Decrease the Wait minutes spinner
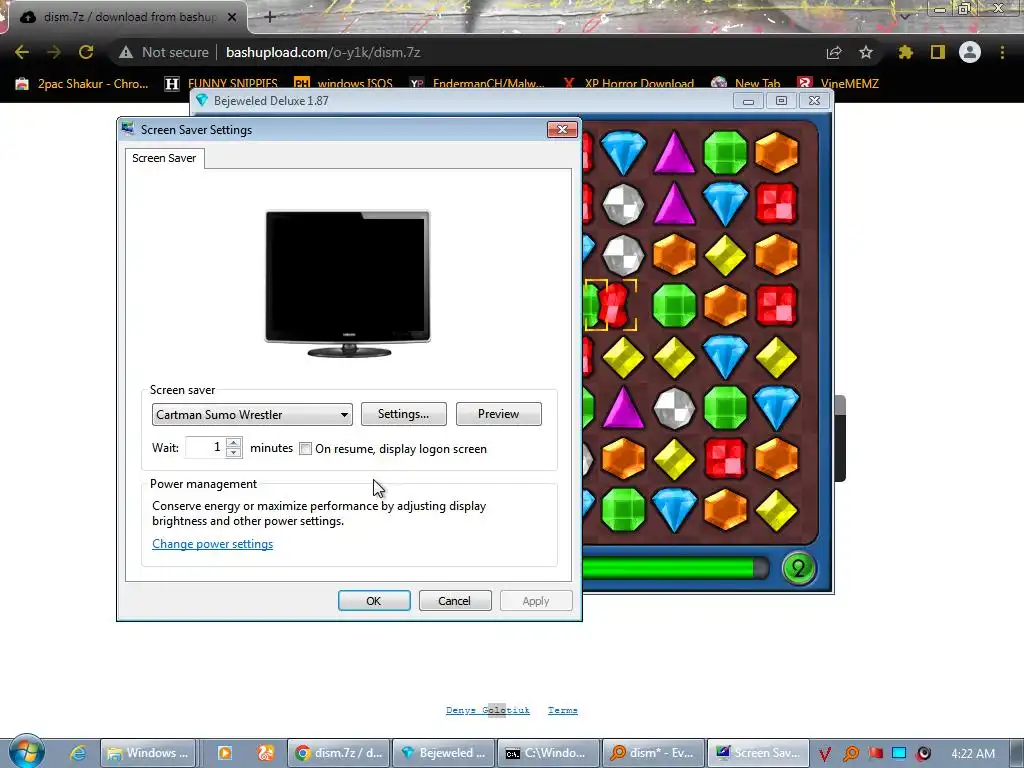Screen dimensions: 1024x768 coord(233,453)
